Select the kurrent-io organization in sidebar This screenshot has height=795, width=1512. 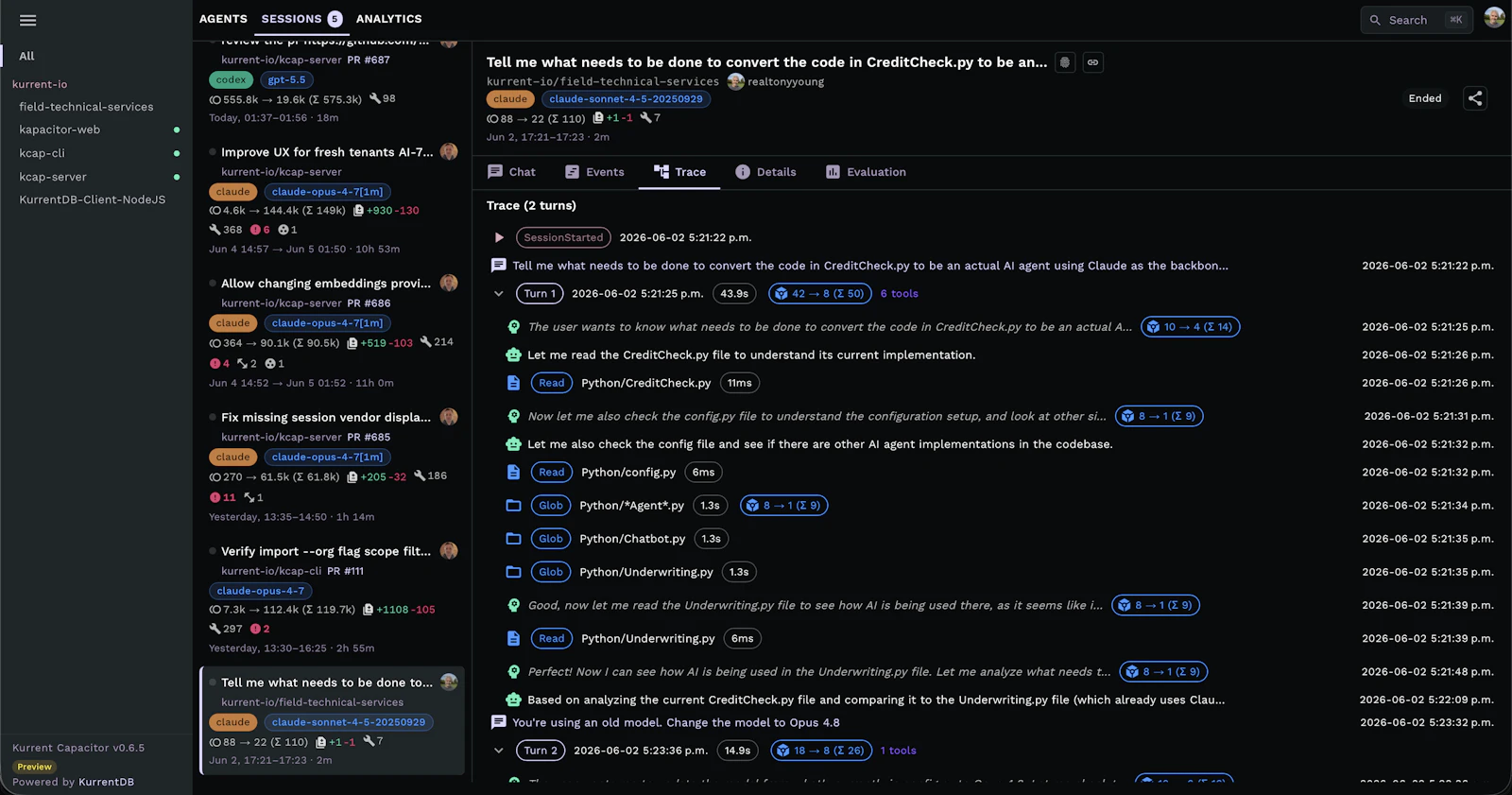pos(40,84)
